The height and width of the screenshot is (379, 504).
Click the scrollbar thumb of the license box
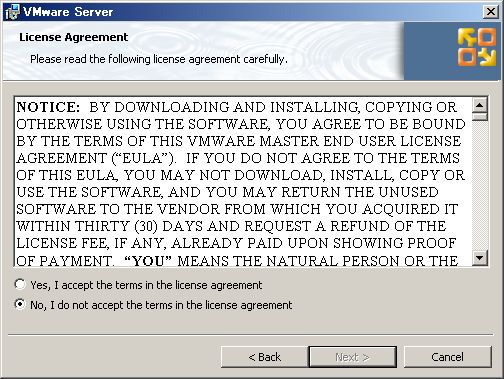[480, 117]
